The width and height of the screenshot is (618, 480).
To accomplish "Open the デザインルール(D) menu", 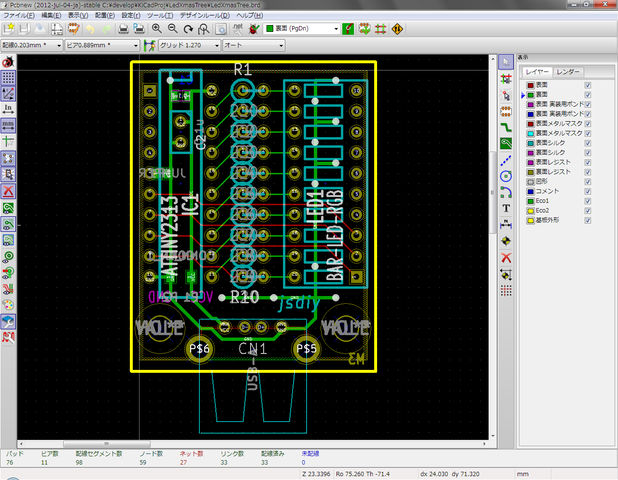I will 205,15.
